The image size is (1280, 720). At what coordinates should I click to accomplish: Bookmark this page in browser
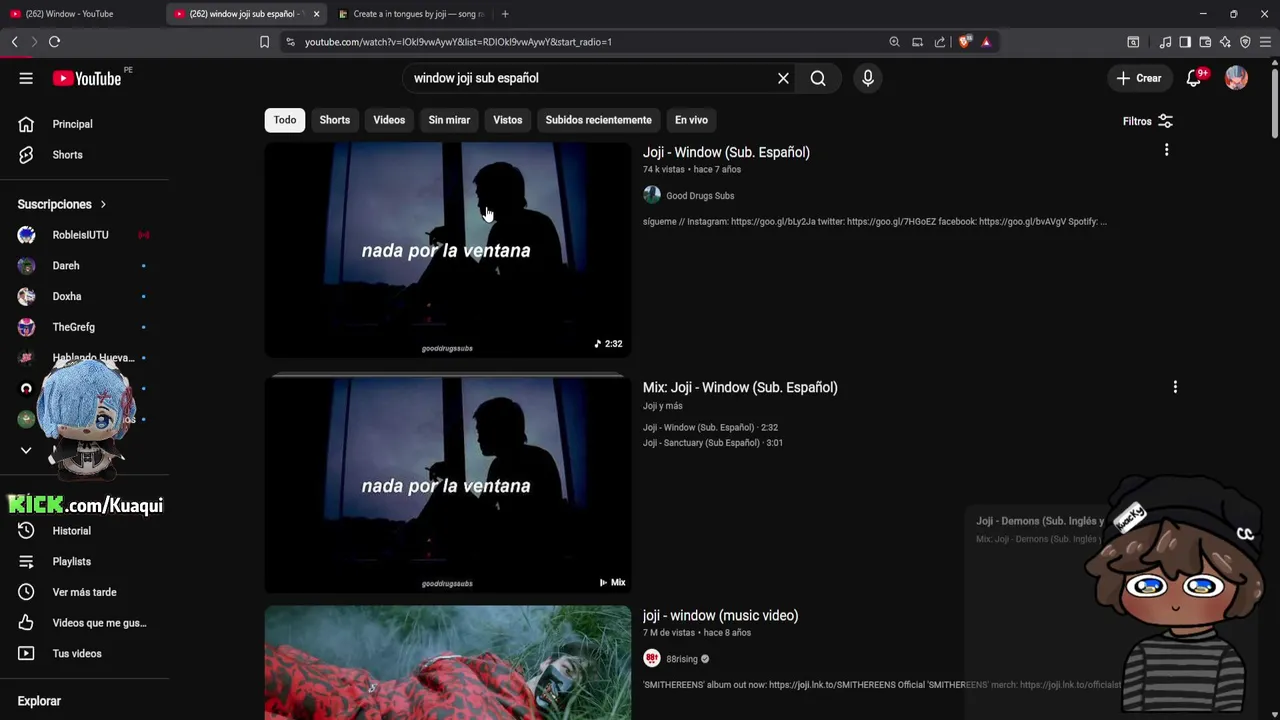tap(264, 42)
